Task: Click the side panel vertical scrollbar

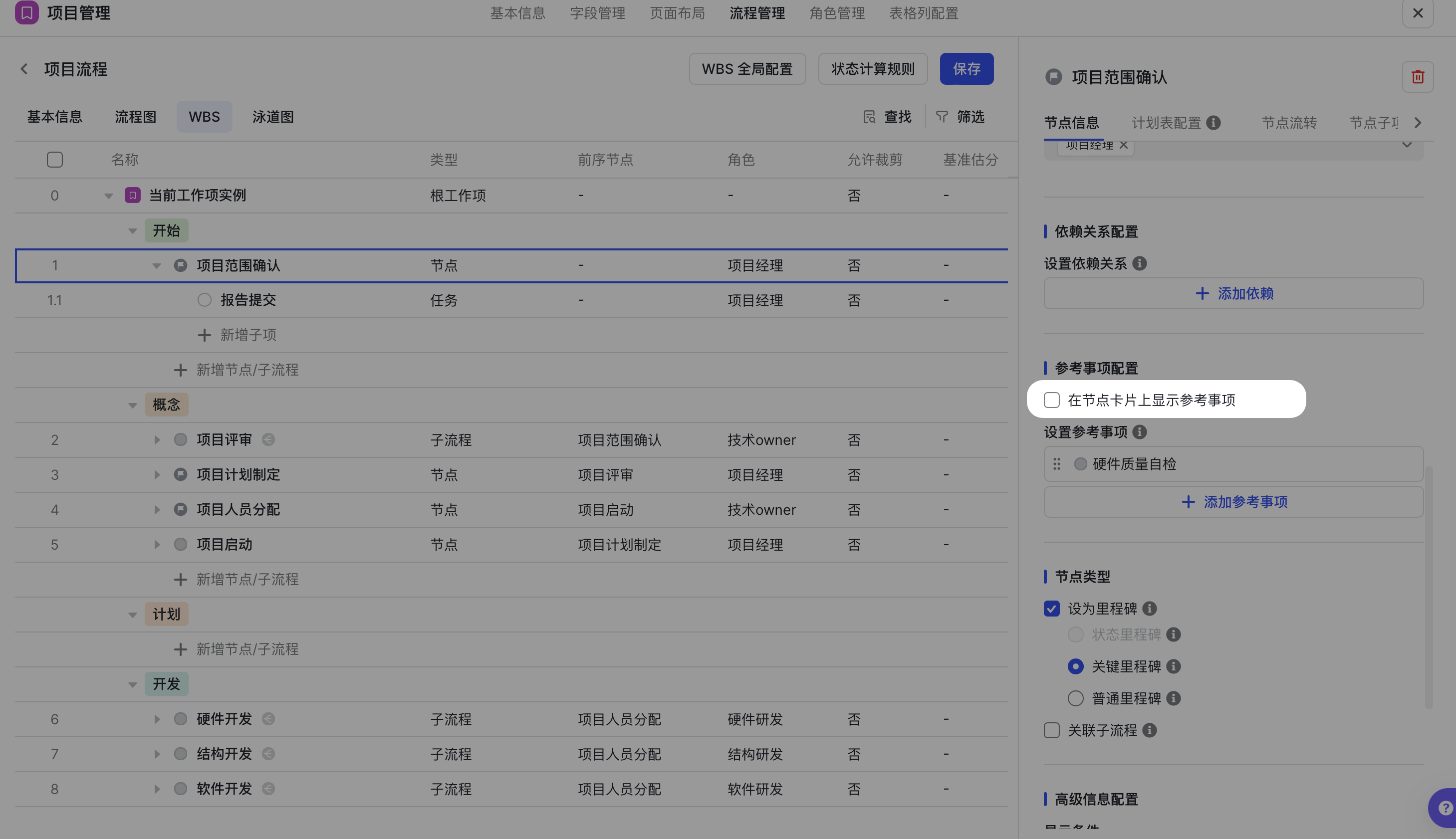Action: click(x=1429, y=588)
